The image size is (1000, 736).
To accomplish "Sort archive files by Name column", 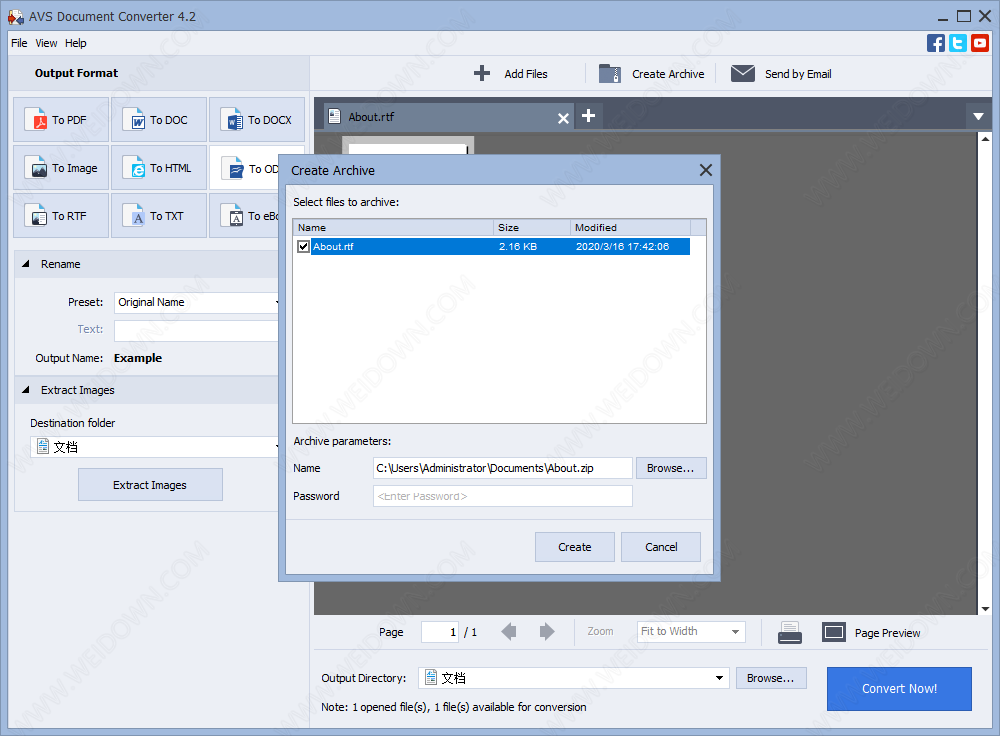I will click(x=393, y=227).
